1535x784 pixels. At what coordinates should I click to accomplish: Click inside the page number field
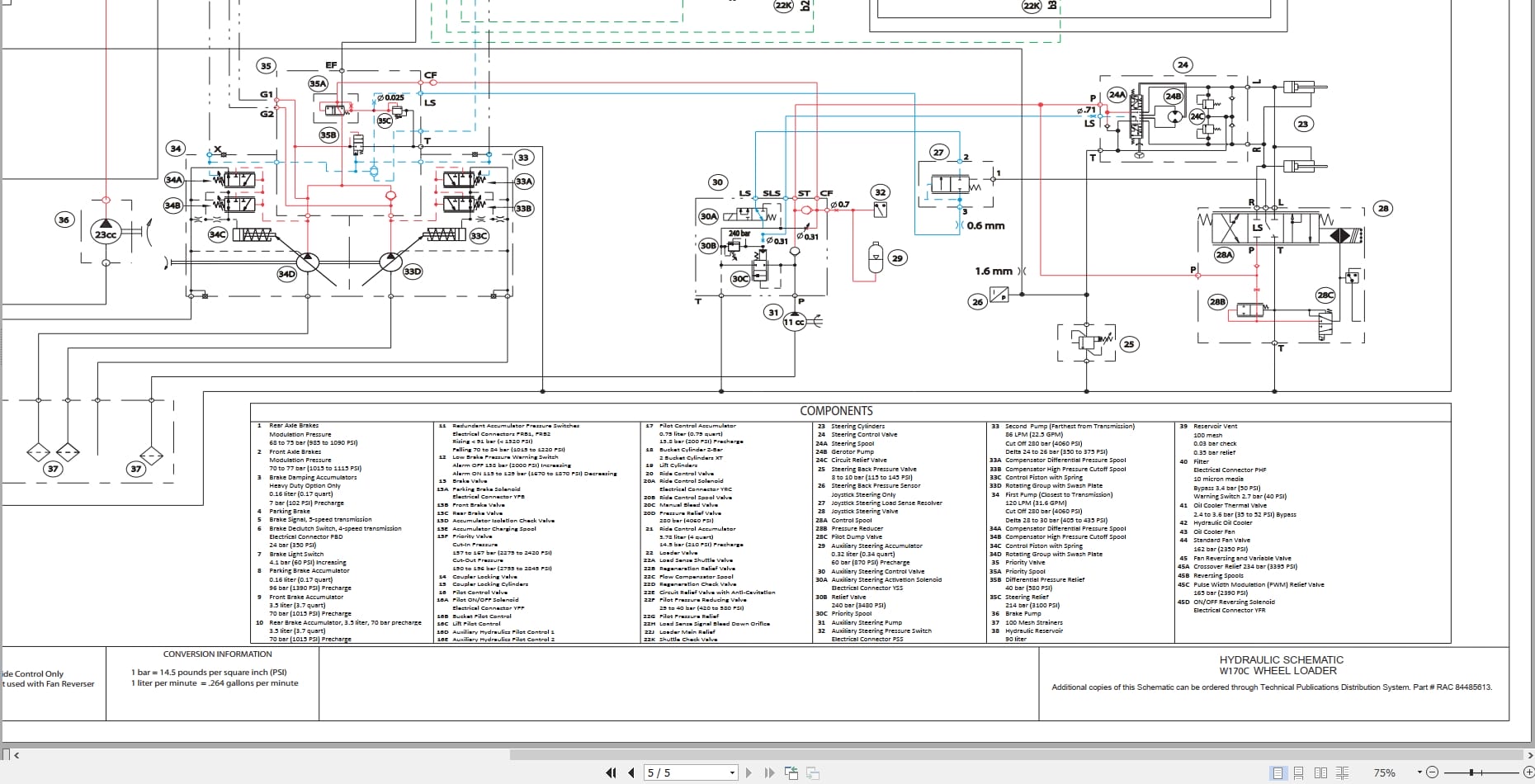click(677, 772)
